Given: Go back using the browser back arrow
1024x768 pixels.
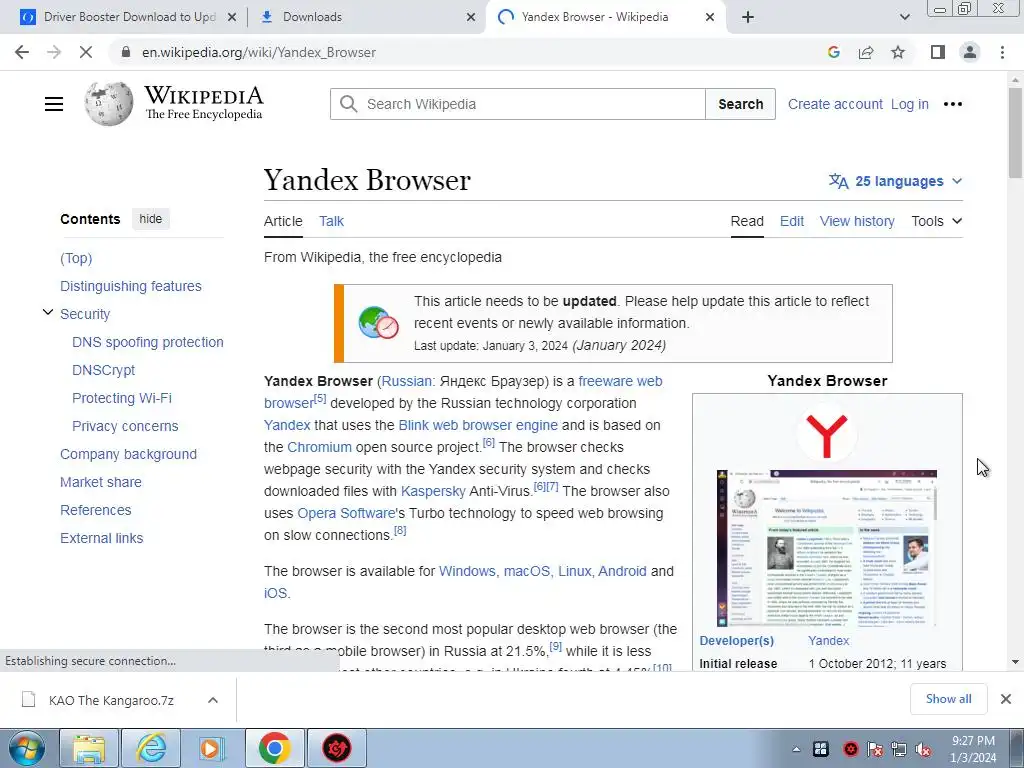Looking at the screenshot, I should point(22,52).
